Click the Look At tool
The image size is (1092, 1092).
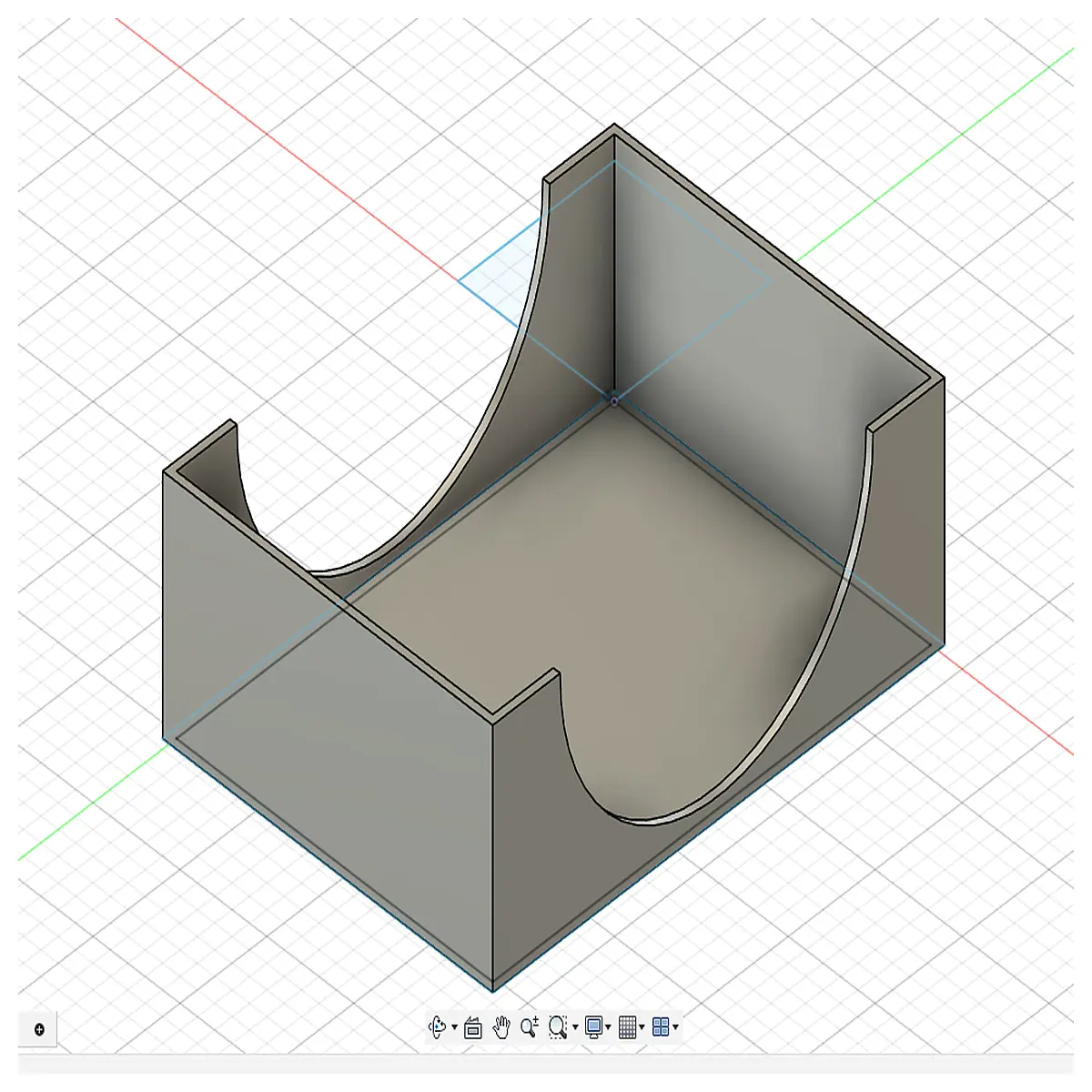click(473, 1027)
